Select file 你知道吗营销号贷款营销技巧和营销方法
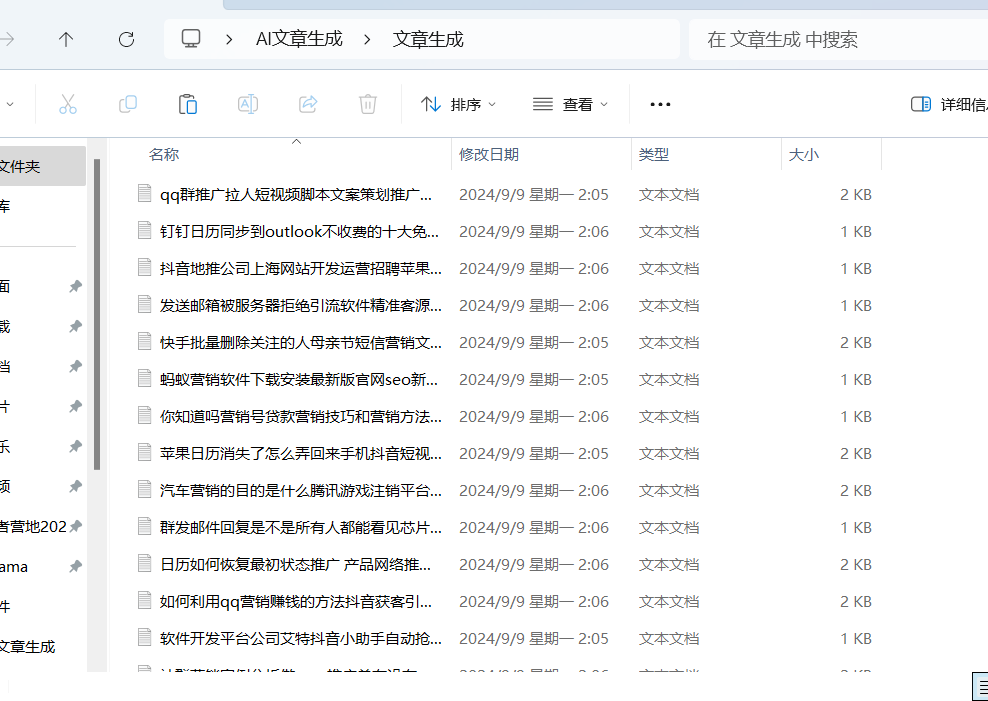Image resolution: width=988 pixels, height=701 pixels. coord(301,417)
